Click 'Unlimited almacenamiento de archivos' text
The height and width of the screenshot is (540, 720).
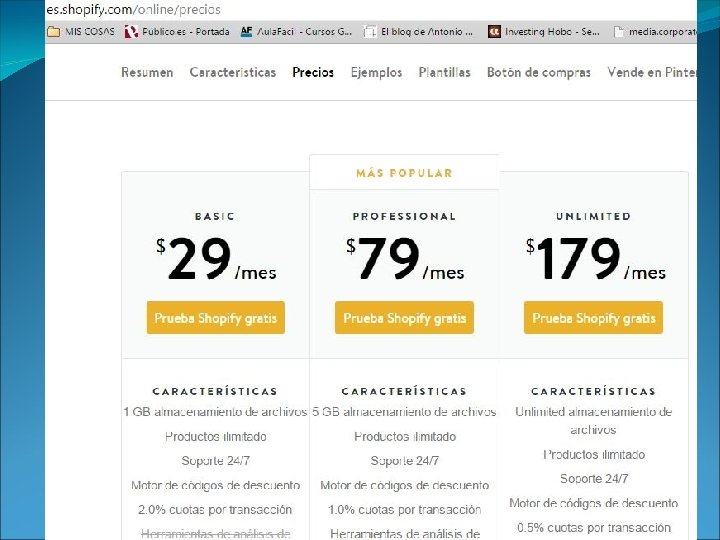[x=593, y=421]
